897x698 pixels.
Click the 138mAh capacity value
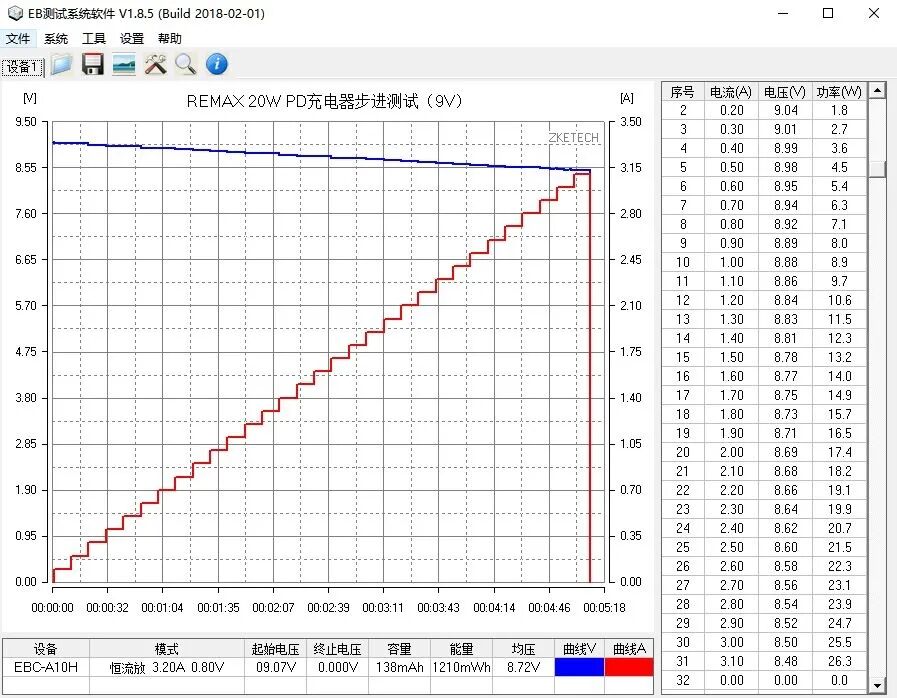tap(399, 667)
